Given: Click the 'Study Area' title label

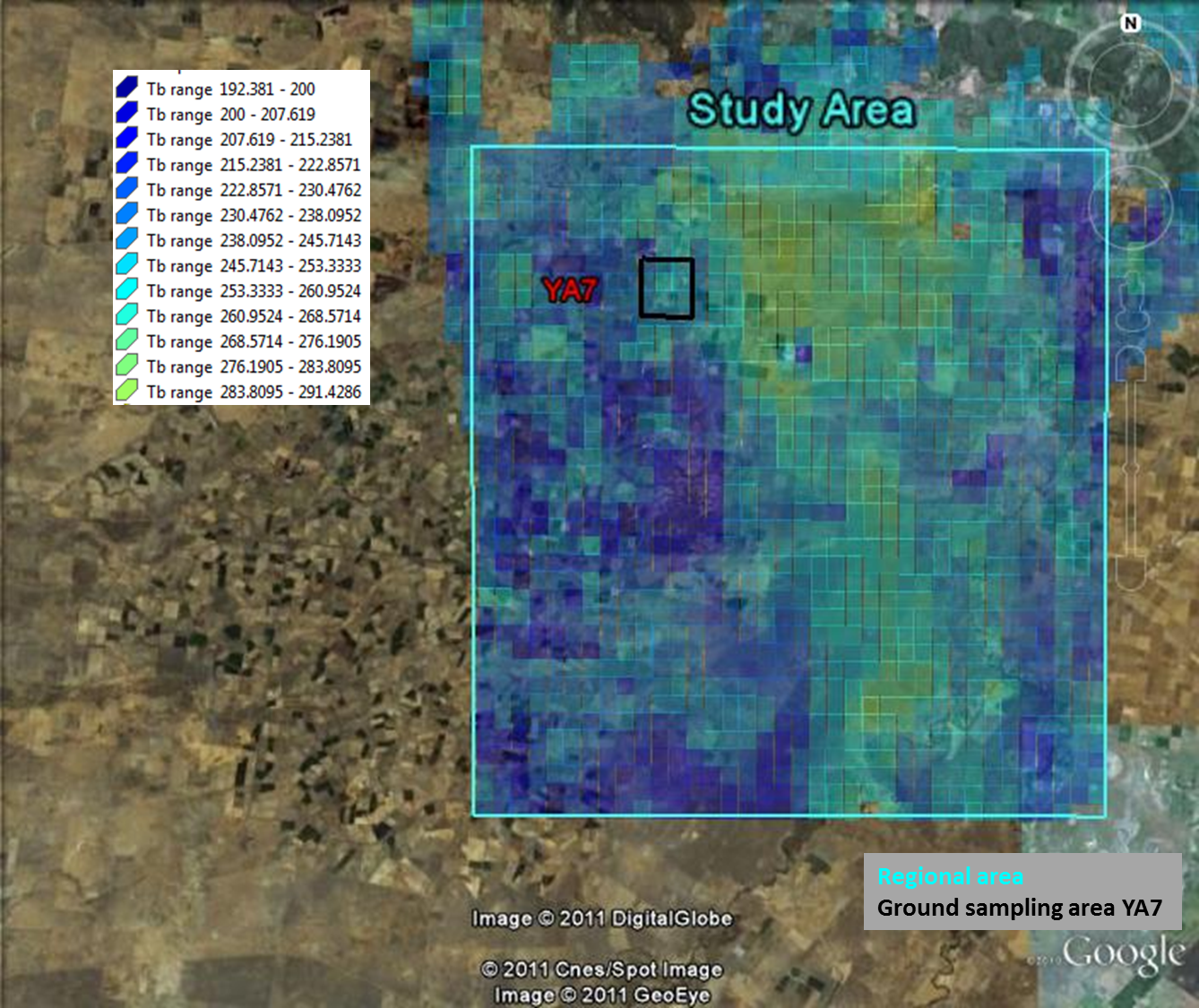Looking at the screenshot, I should pos(801,110).
